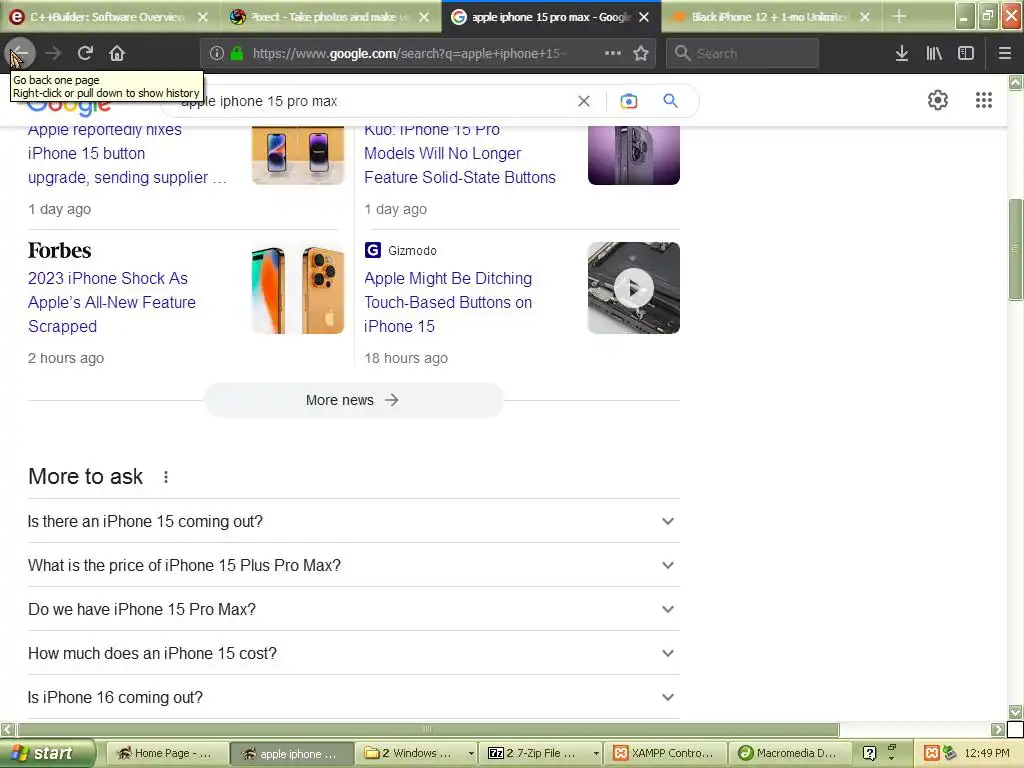The image size is (1024, 768).
Task: Go back one page with the back arrow
Action: pyautogui.click(x=20, y=53)
